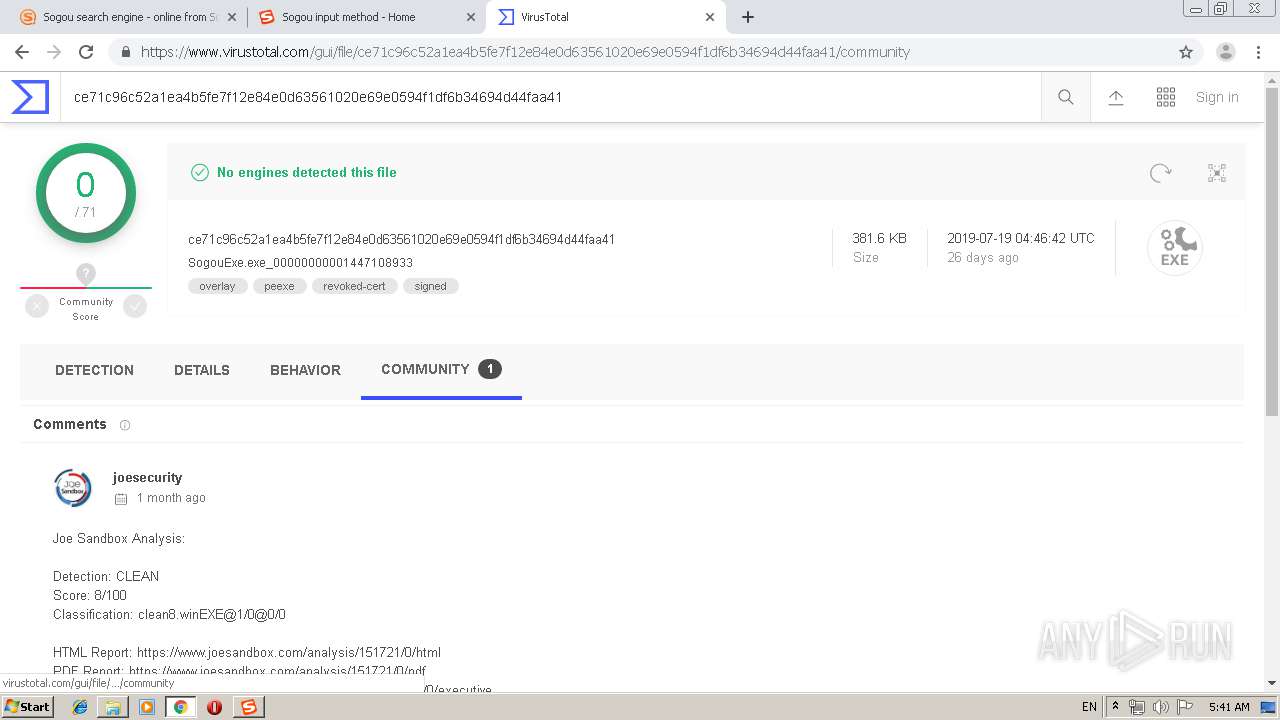Click the browser forward button
The image size is (1280, 720).
coord(54,52)
